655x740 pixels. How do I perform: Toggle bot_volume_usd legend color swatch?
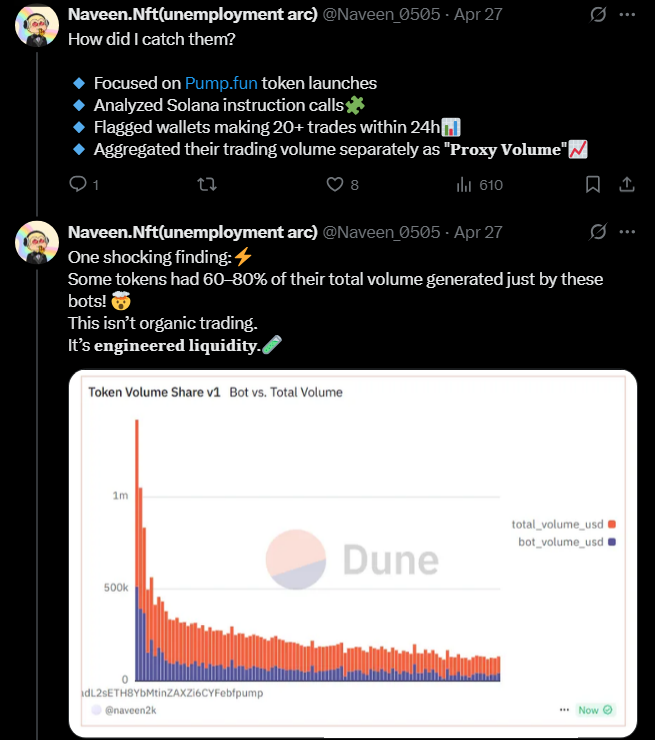[x=612, y=542]
